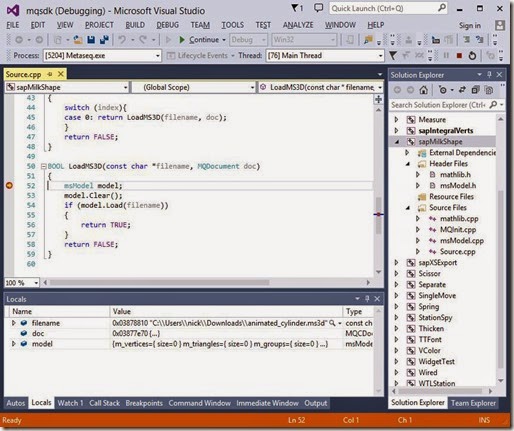Collapse the sapMilkShape project node
This screenshot has width=514, height=431.
pos(397,142)
